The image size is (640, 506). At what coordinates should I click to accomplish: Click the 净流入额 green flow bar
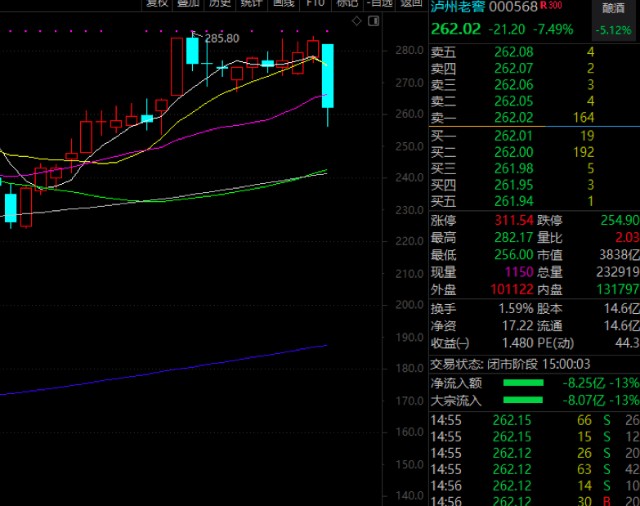pyautogui.click(x=523, y=383)
